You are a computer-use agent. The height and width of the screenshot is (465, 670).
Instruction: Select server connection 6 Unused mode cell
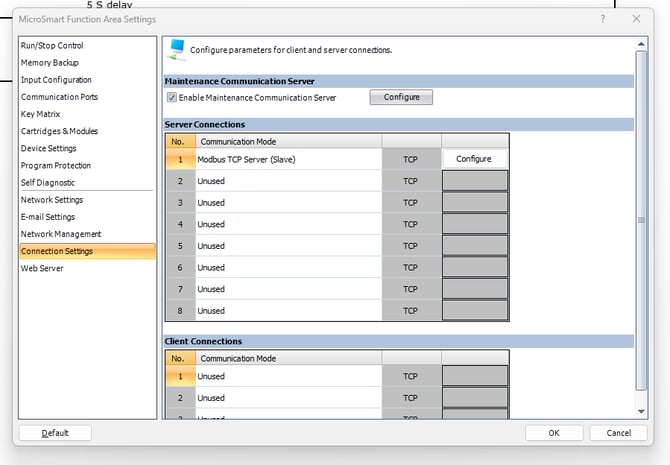[288, 268]
